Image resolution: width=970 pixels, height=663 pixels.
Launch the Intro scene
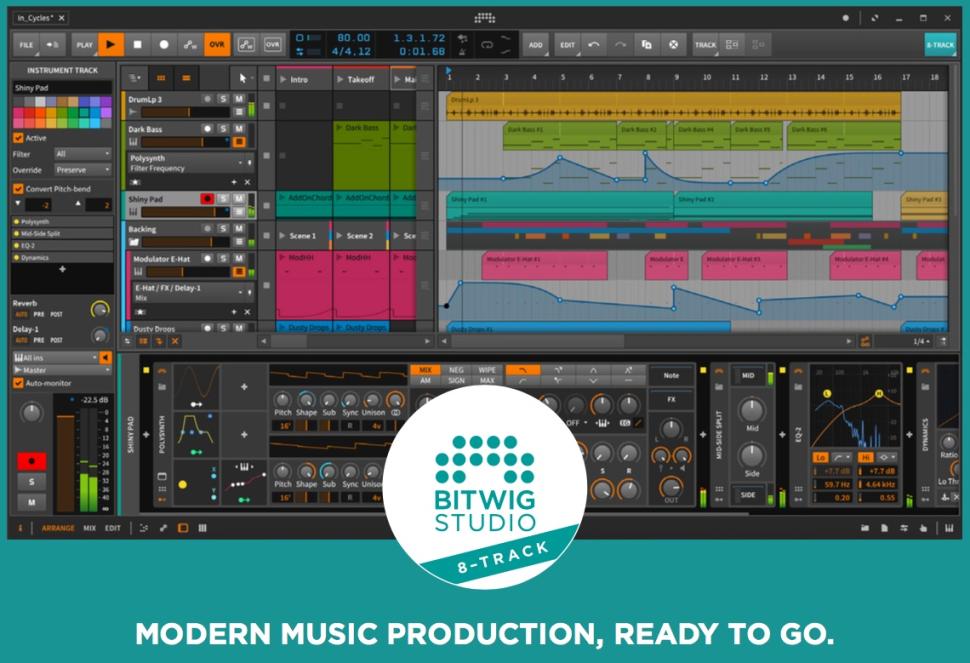(x=283, y=79)
